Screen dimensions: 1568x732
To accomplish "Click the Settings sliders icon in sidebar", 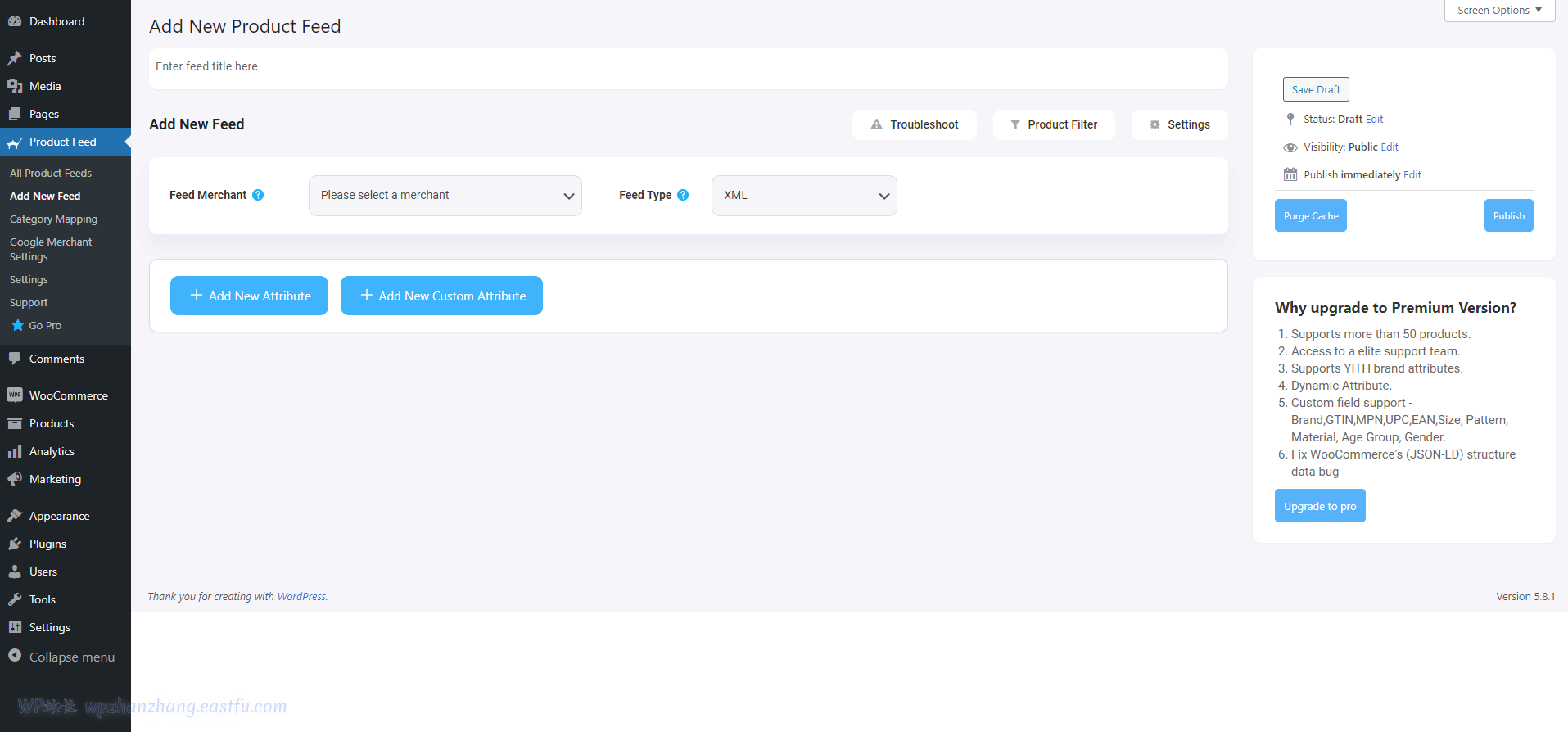I will tap(15, 627).
